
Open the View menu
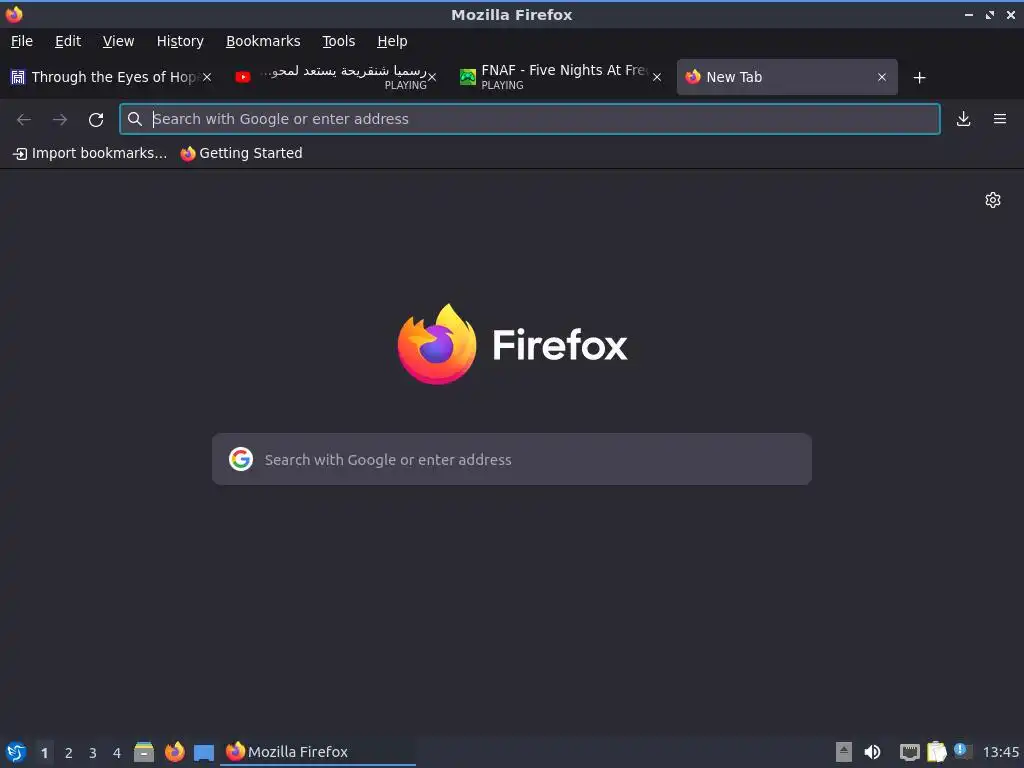118,41
